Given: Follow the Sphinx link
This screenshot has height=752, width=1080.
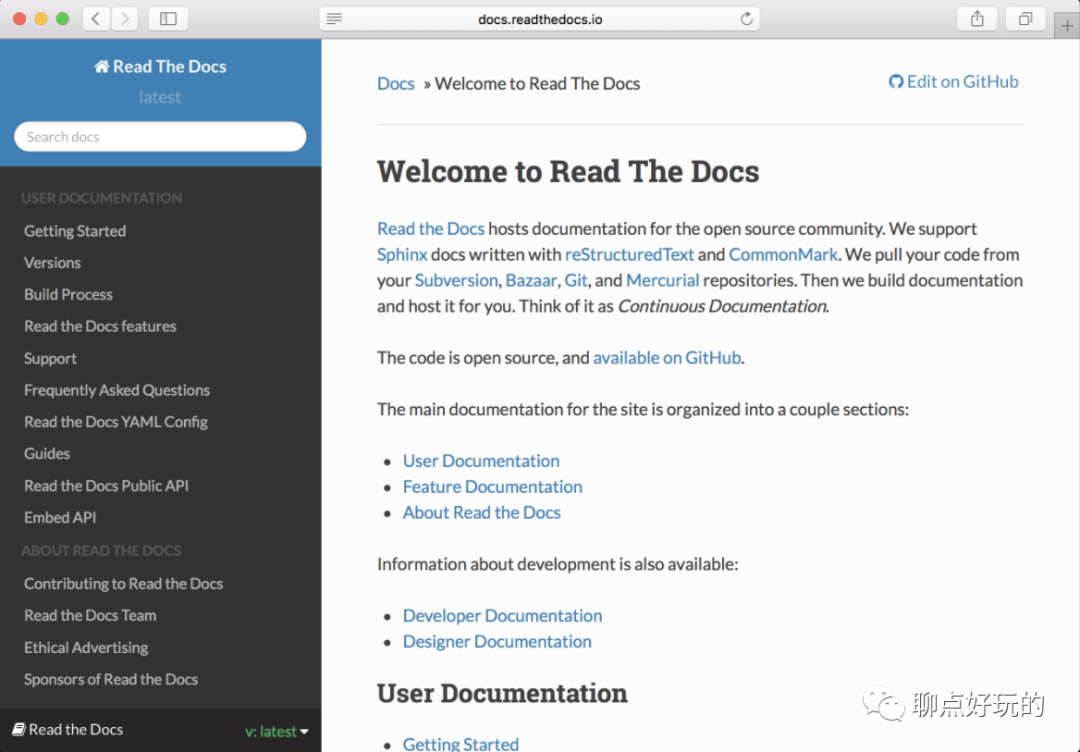Looking at the screenshot, I should coord(402,254).
